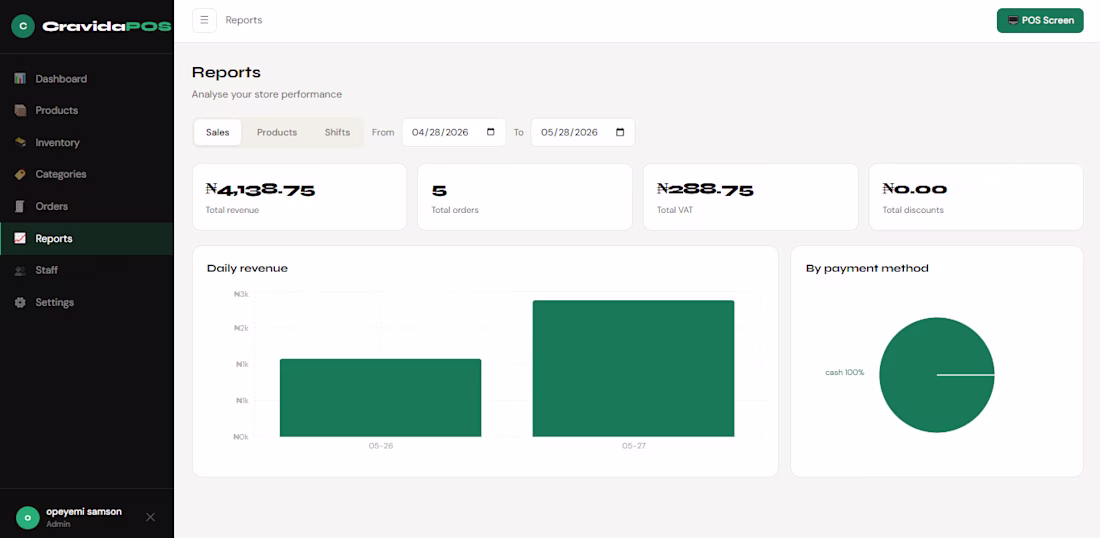The image size is (1100, 538).
Task: Navigate to Categories
Action: (x=86, y=174)
